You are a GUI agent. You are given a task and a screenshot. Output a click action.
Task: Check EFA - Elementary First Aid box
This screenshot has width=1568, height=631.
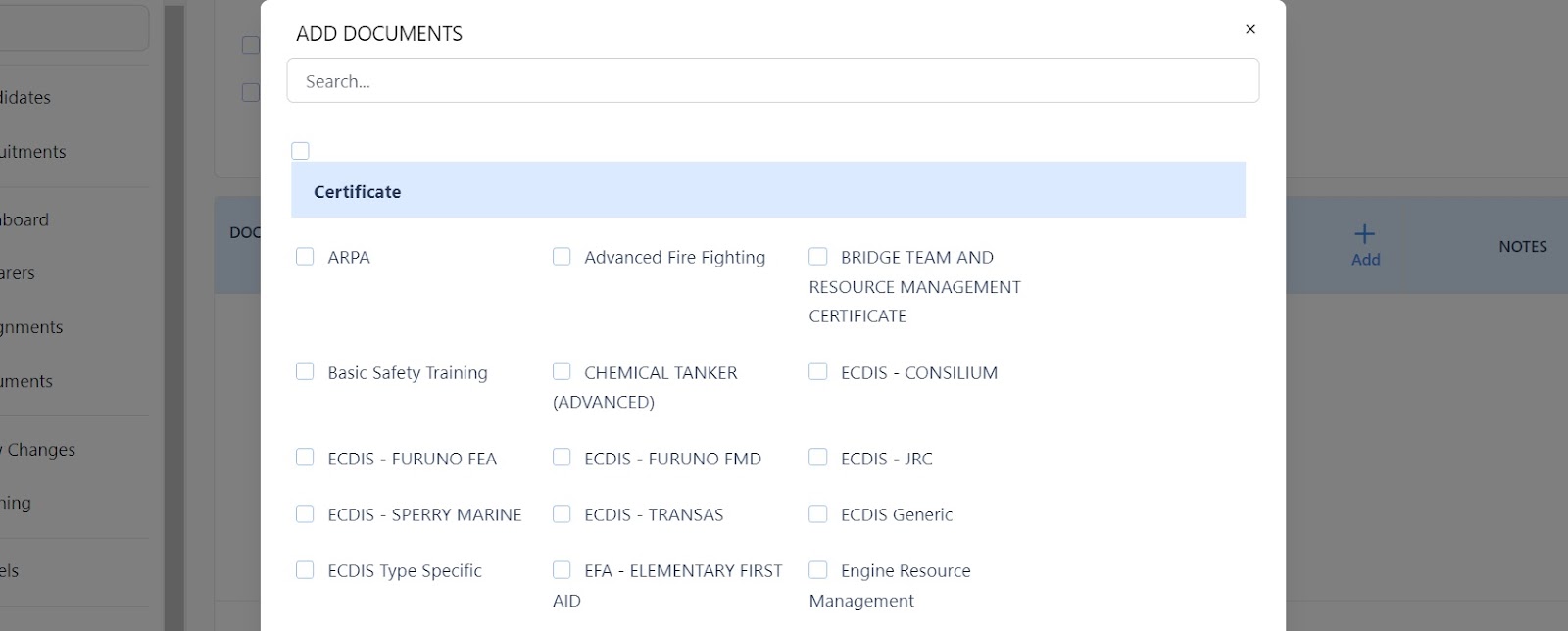tap(562, 570)
